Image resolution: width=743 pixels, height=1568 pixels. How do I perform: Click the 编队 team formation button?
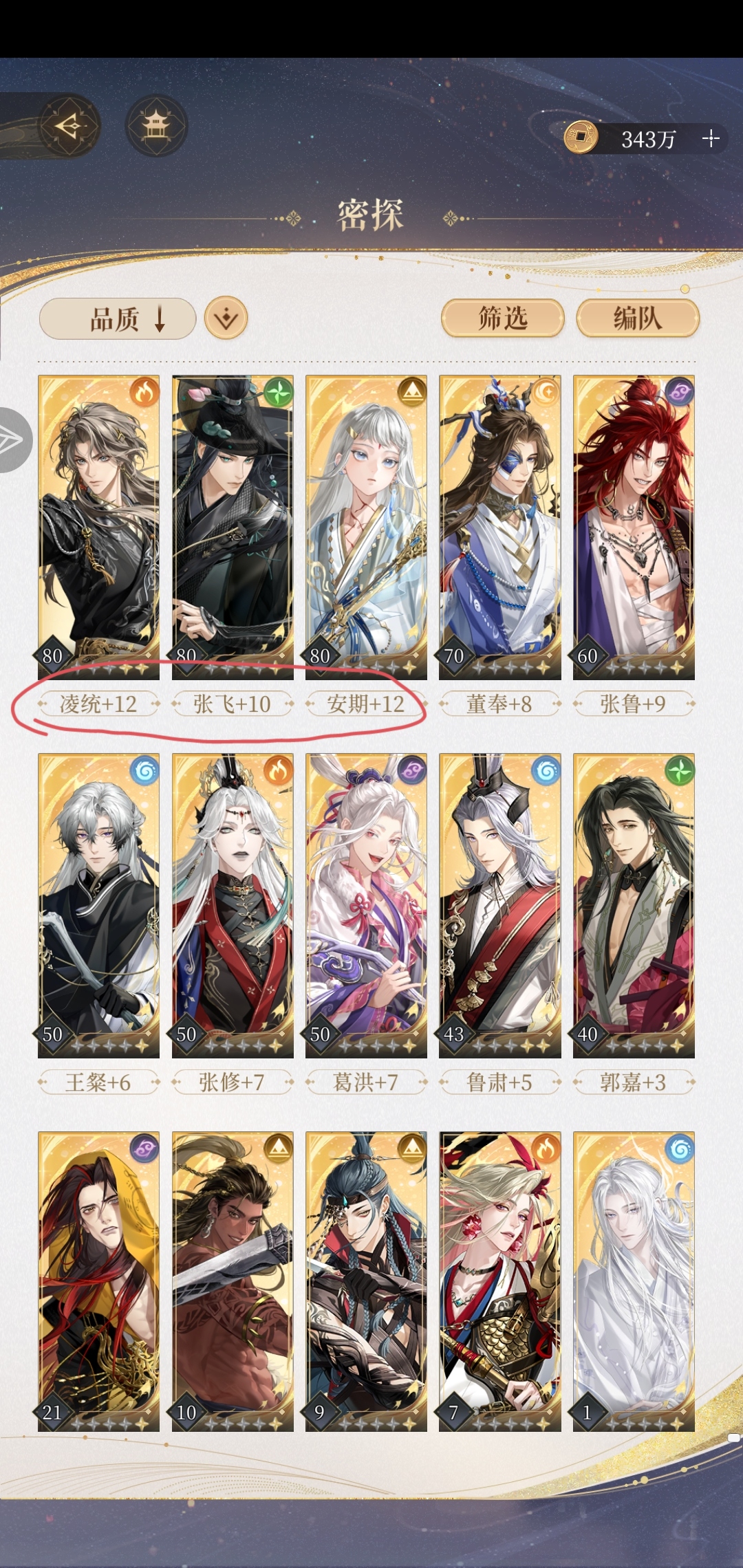638,318
